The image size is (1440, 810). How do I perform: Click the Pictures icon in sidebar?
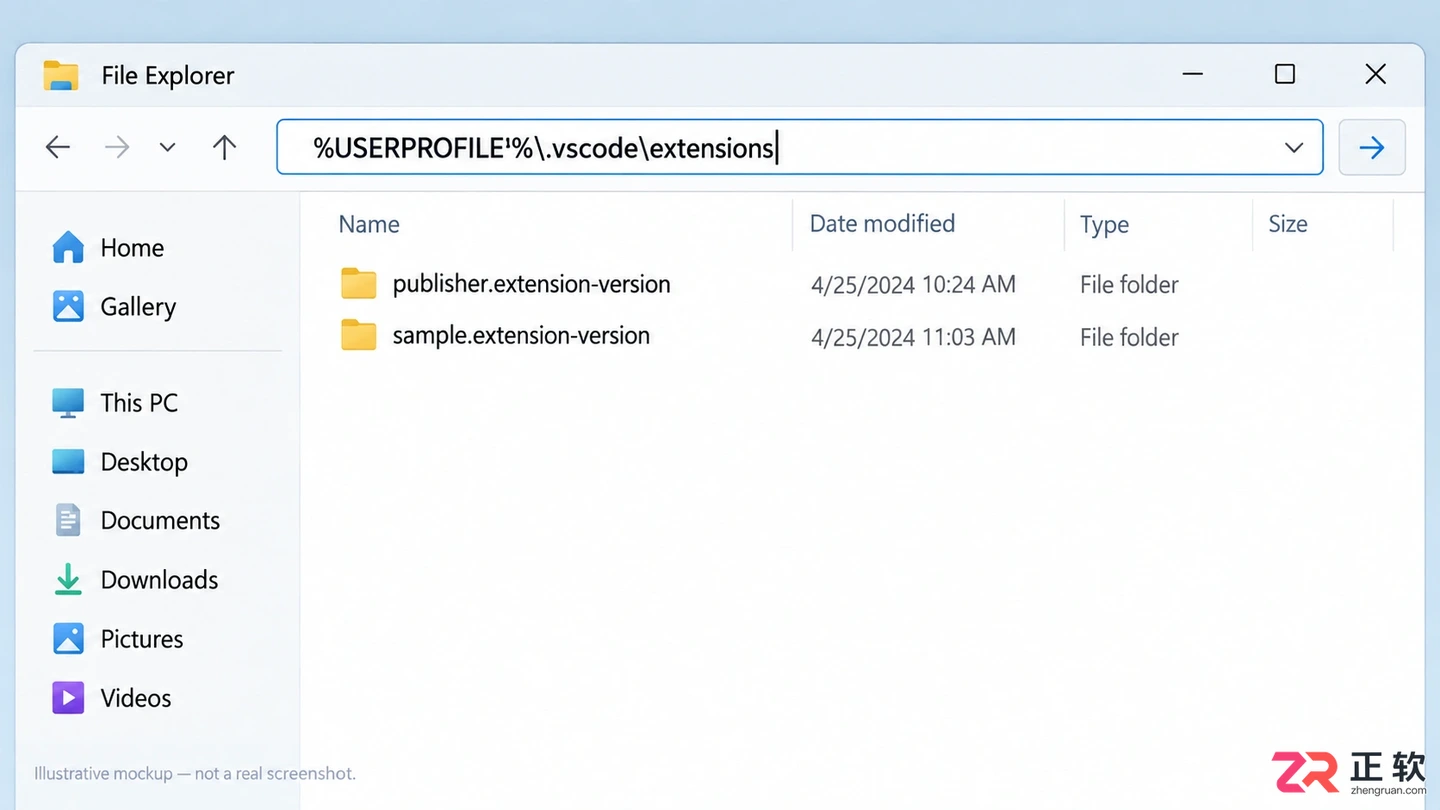[68, 638]
